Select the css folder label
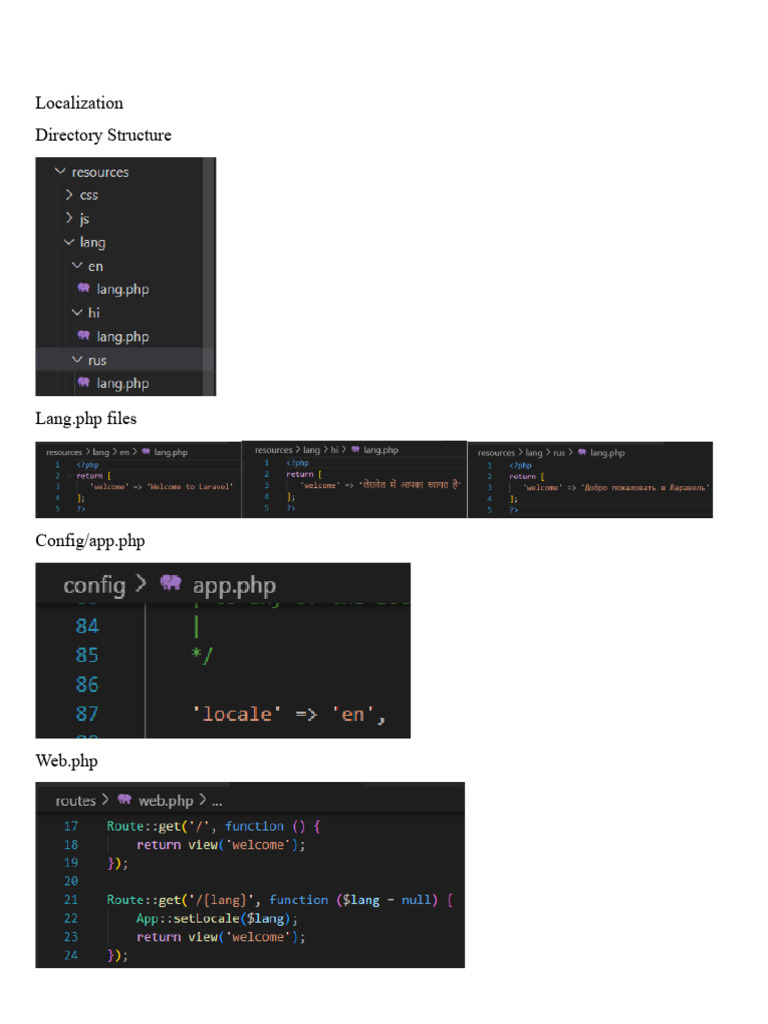This screenshot has width=768, height=1024. (x=89, y=195)
